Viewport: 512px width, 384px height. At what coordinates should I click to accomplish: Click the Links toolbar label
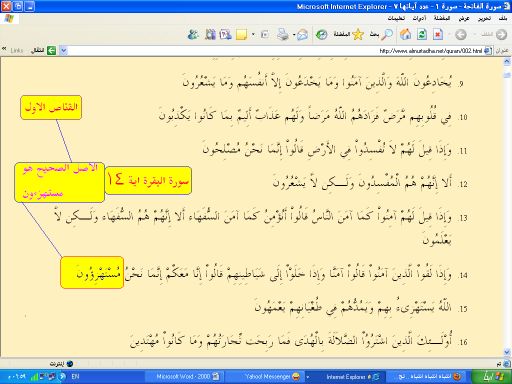point(17,50)
